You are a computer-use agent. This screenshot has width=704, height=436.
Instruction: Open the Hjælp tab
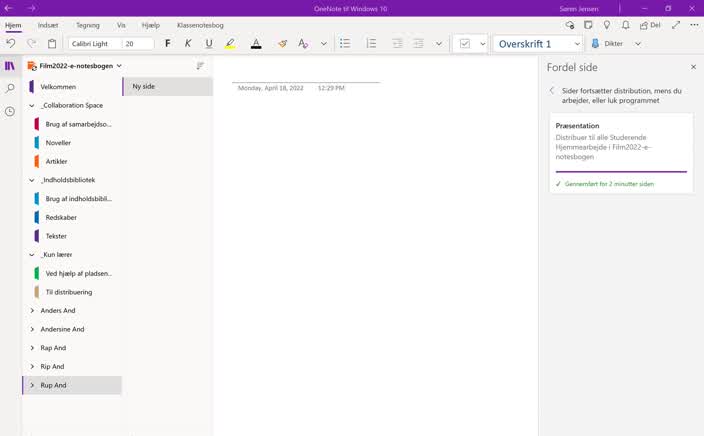[150, 25]
